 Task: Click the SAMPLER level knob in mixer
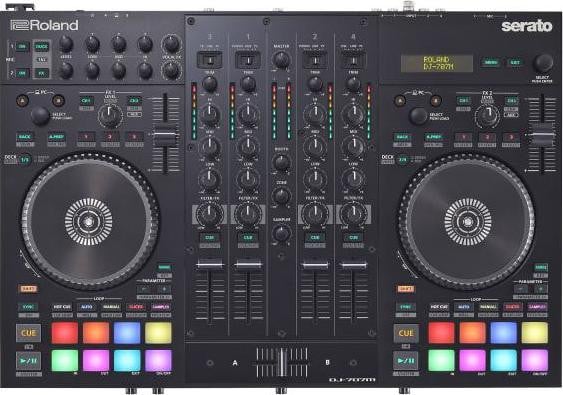pos(281,233)
